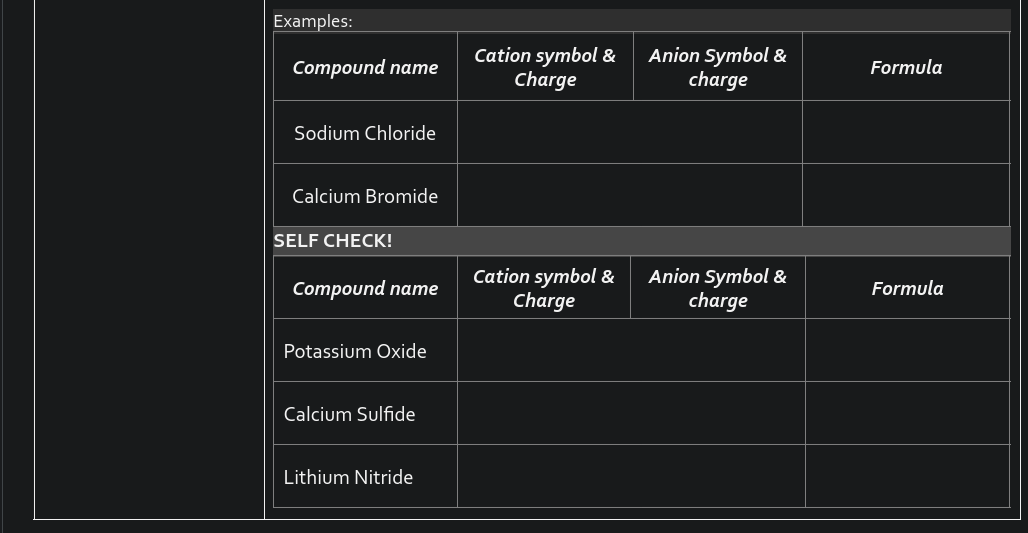
Task: Click the Anion Symbol & charge header under SELF CHECK!
Action: tap(718, 288)
